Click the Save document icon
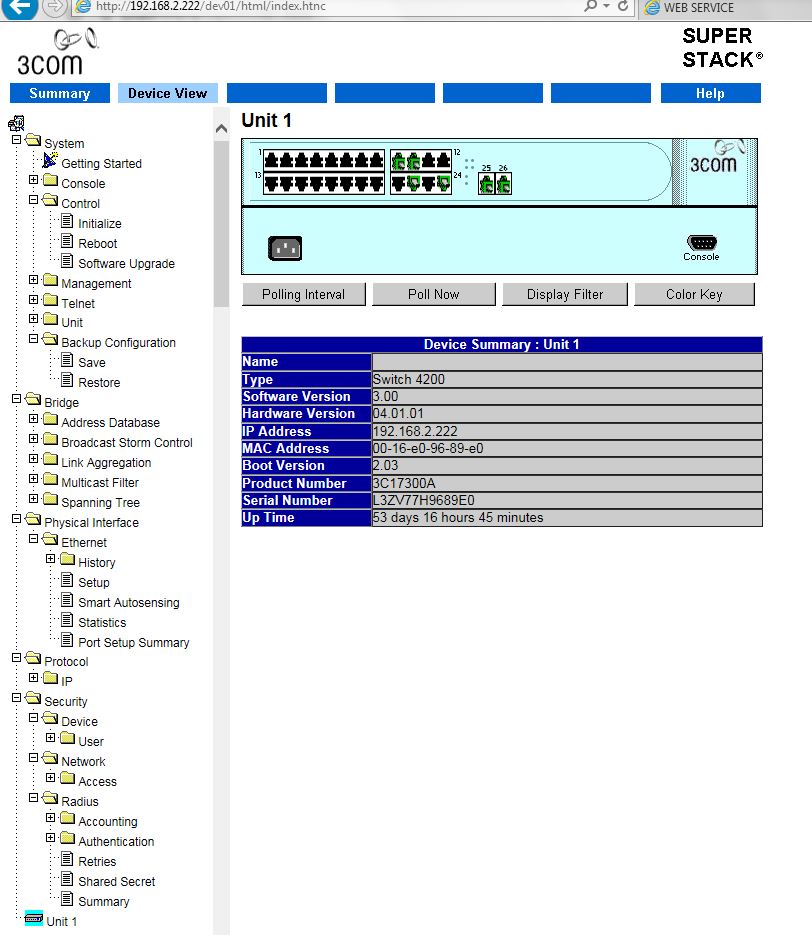This screenshot has height=935, width=812. [x=67, y=360]
